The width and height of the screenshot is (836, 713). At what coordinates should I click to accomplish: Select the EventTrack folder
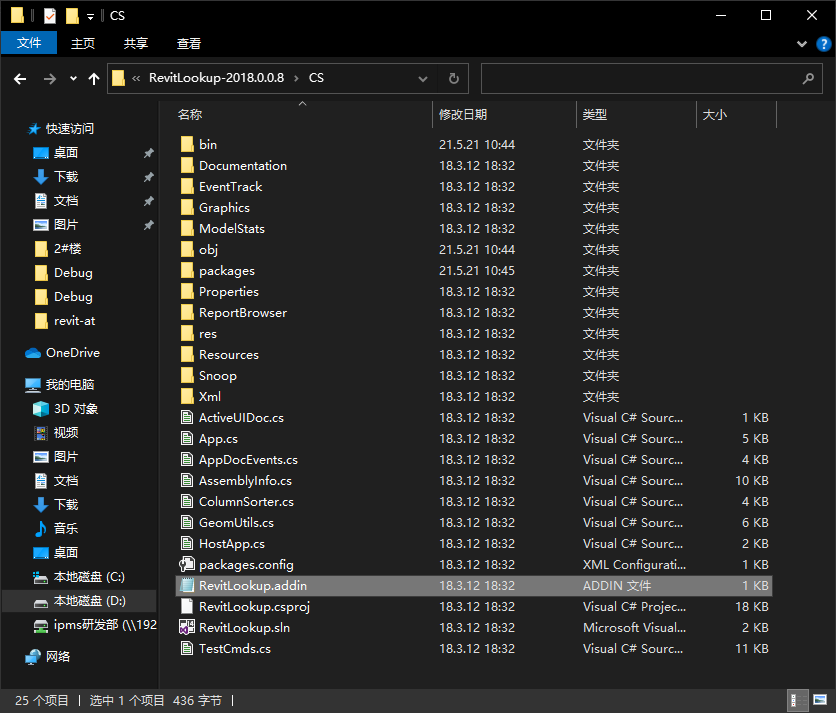(230, 187)
